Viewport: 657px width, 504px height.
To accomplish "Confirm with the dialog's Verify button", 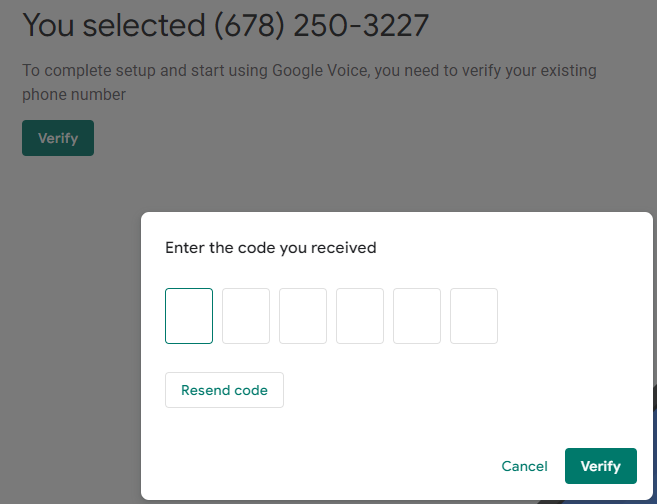I will click(600, 466).
